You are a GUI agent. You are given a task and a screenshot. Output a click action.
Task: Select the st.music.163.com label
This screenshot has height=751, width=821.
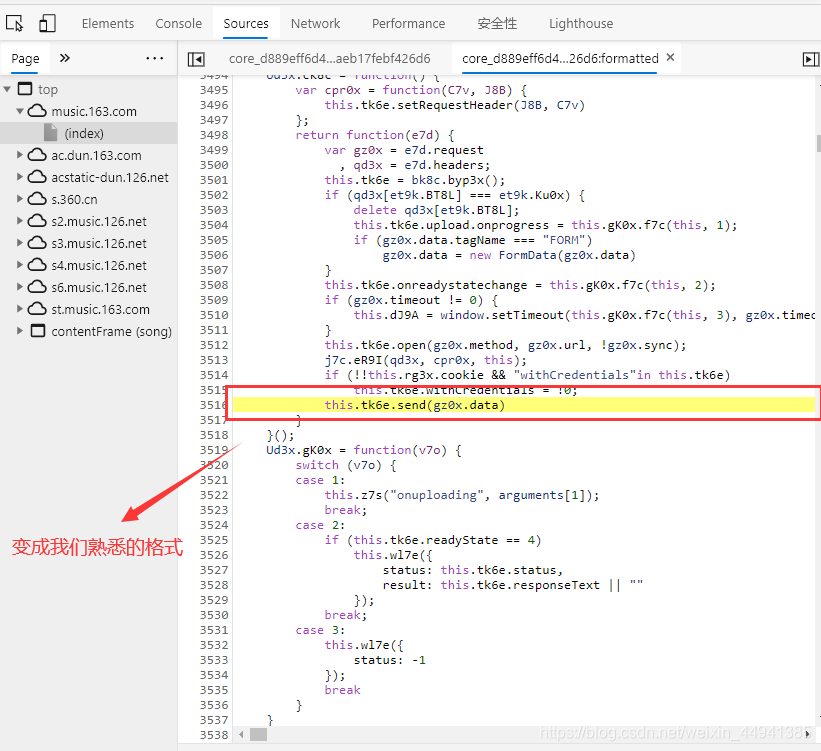(101, 310)
